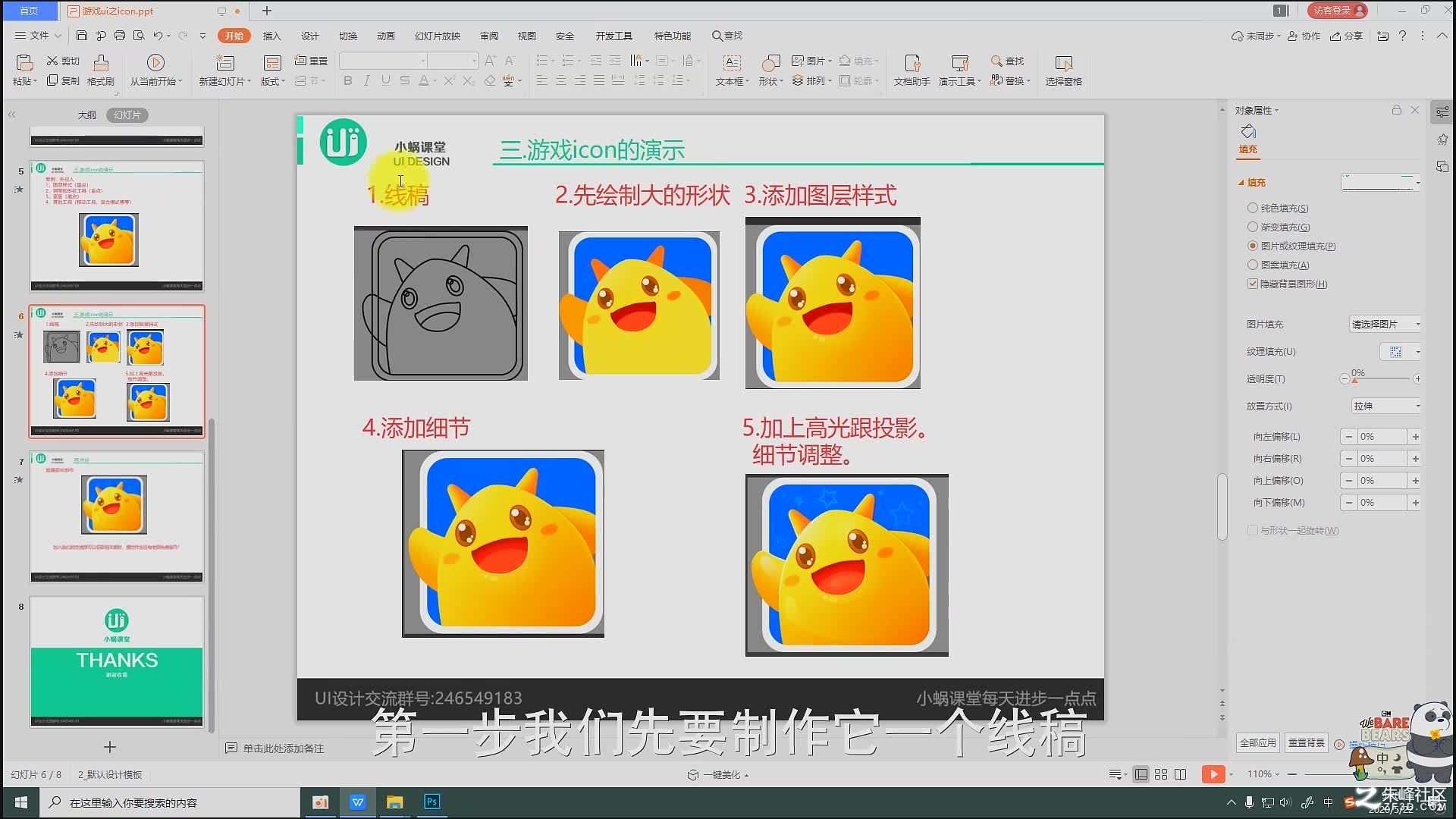Add a new slide with plus button

(110, 747)
